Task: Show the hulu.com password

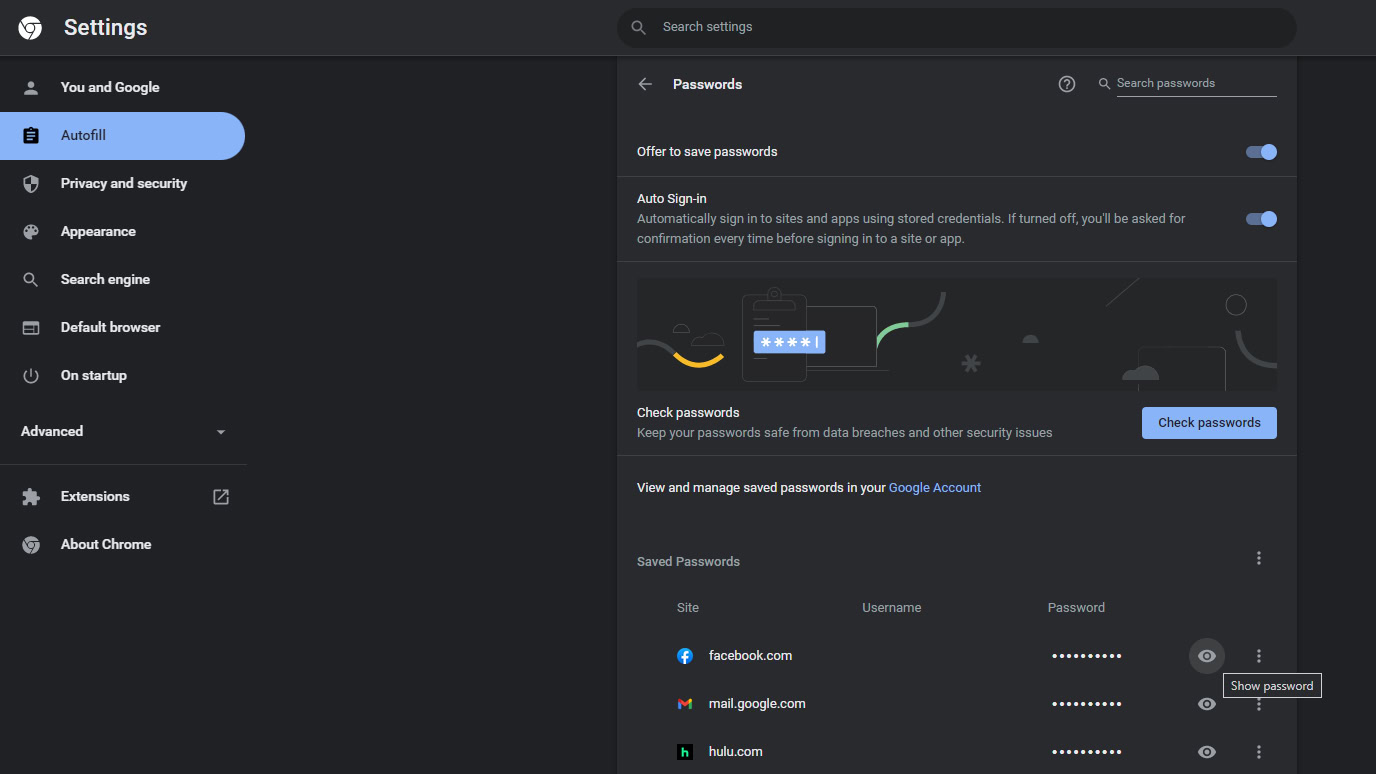Action: click(x=1207, y=752)
